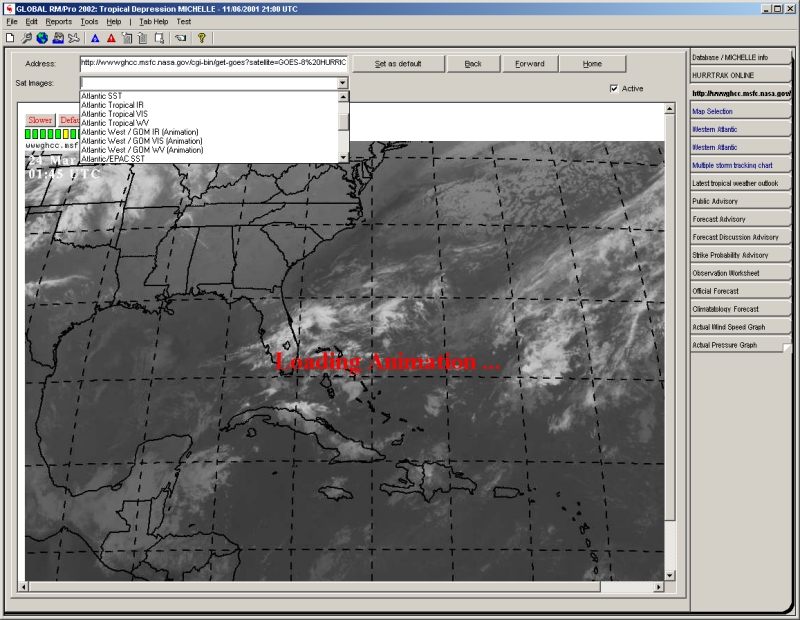Open the Reports menu
The height and width of the screenshot is (620, 800).
(59, 22)
